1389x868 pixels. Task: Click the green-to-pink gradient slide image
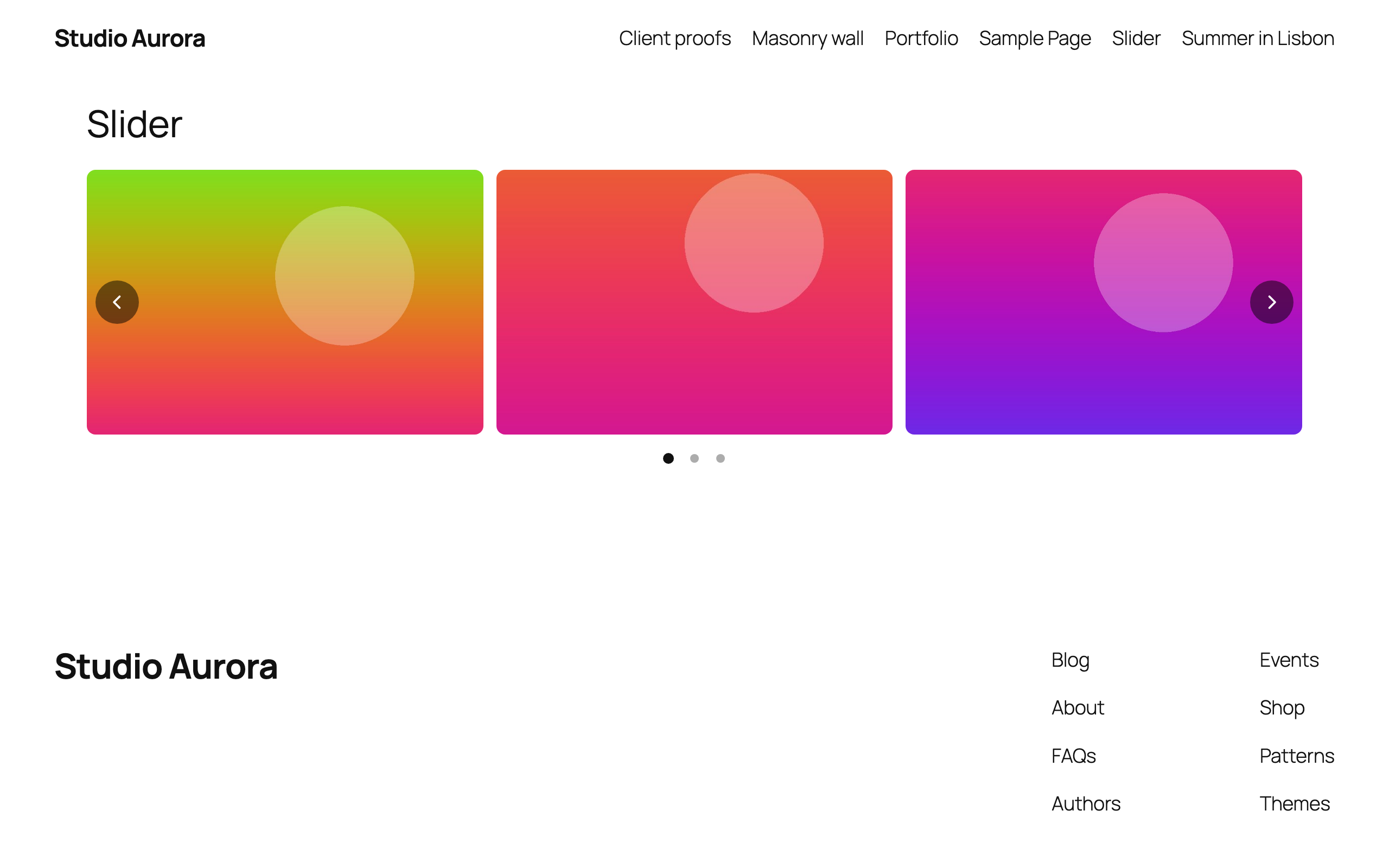tap(285, 302)
